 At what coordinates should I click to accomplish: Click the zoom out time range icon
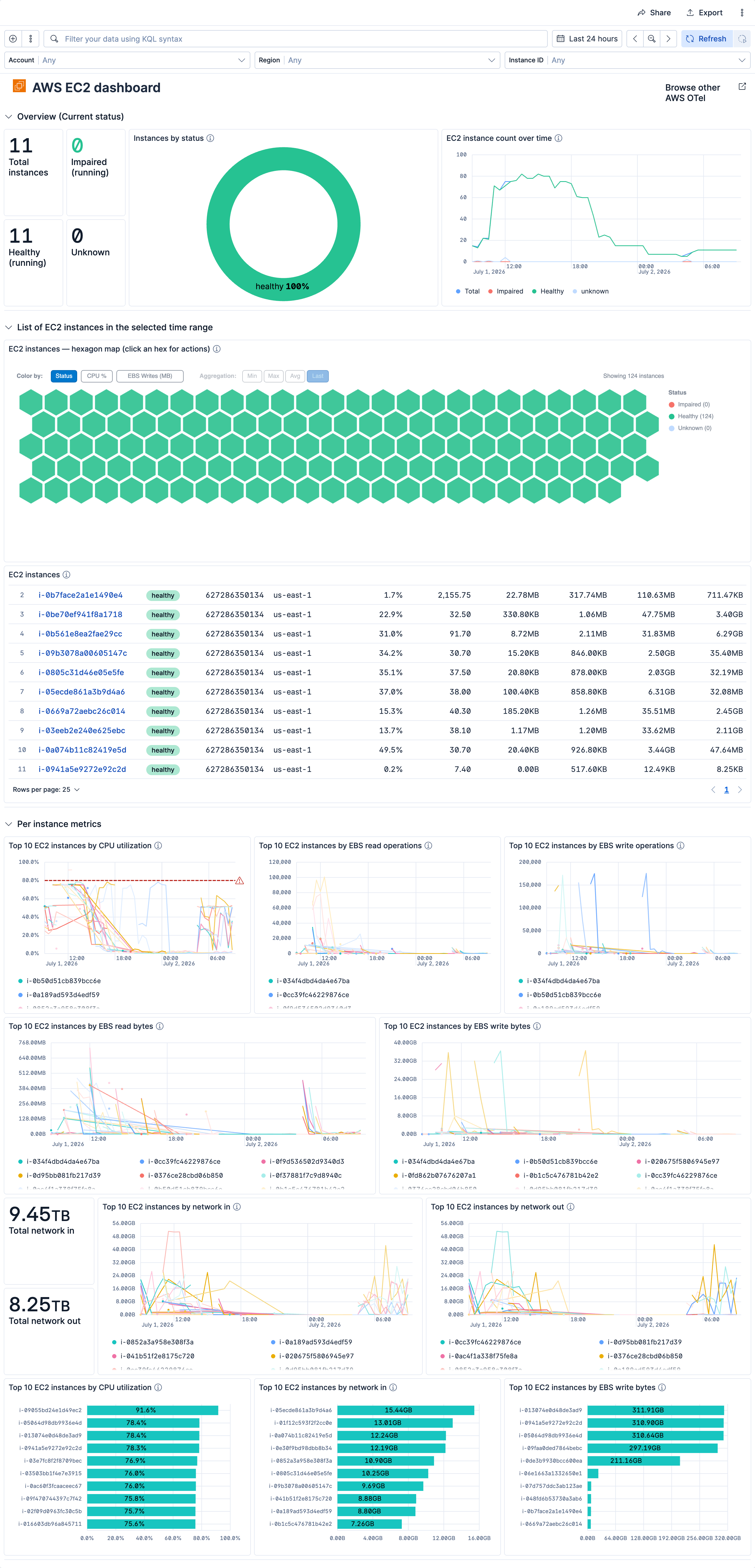(x=651, y=38)
